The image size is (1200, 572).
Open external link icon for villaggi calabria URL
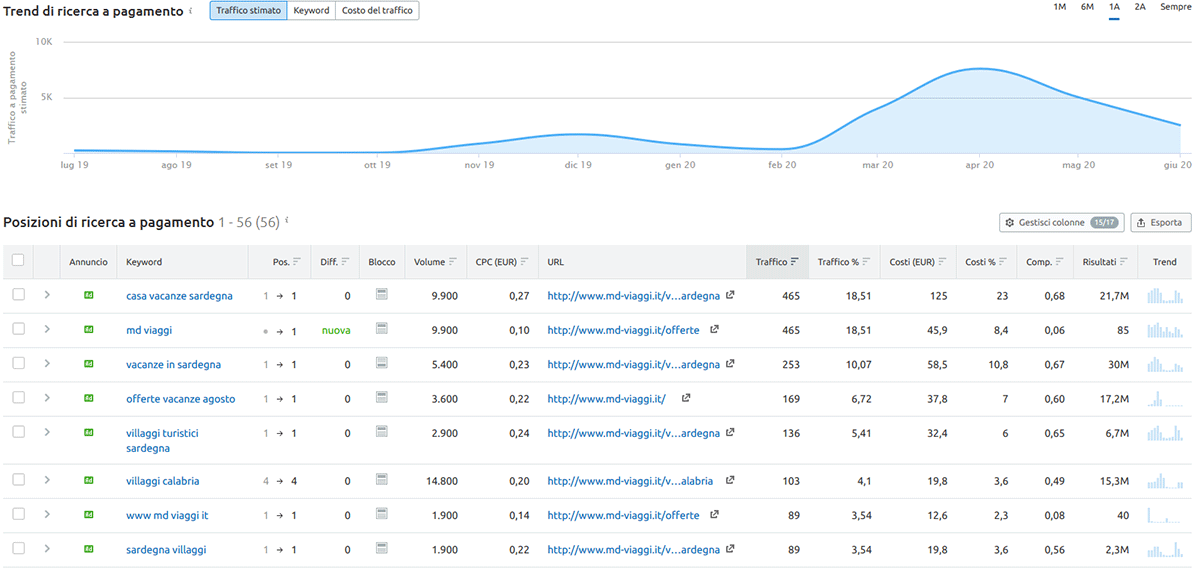tap(730, 481)
